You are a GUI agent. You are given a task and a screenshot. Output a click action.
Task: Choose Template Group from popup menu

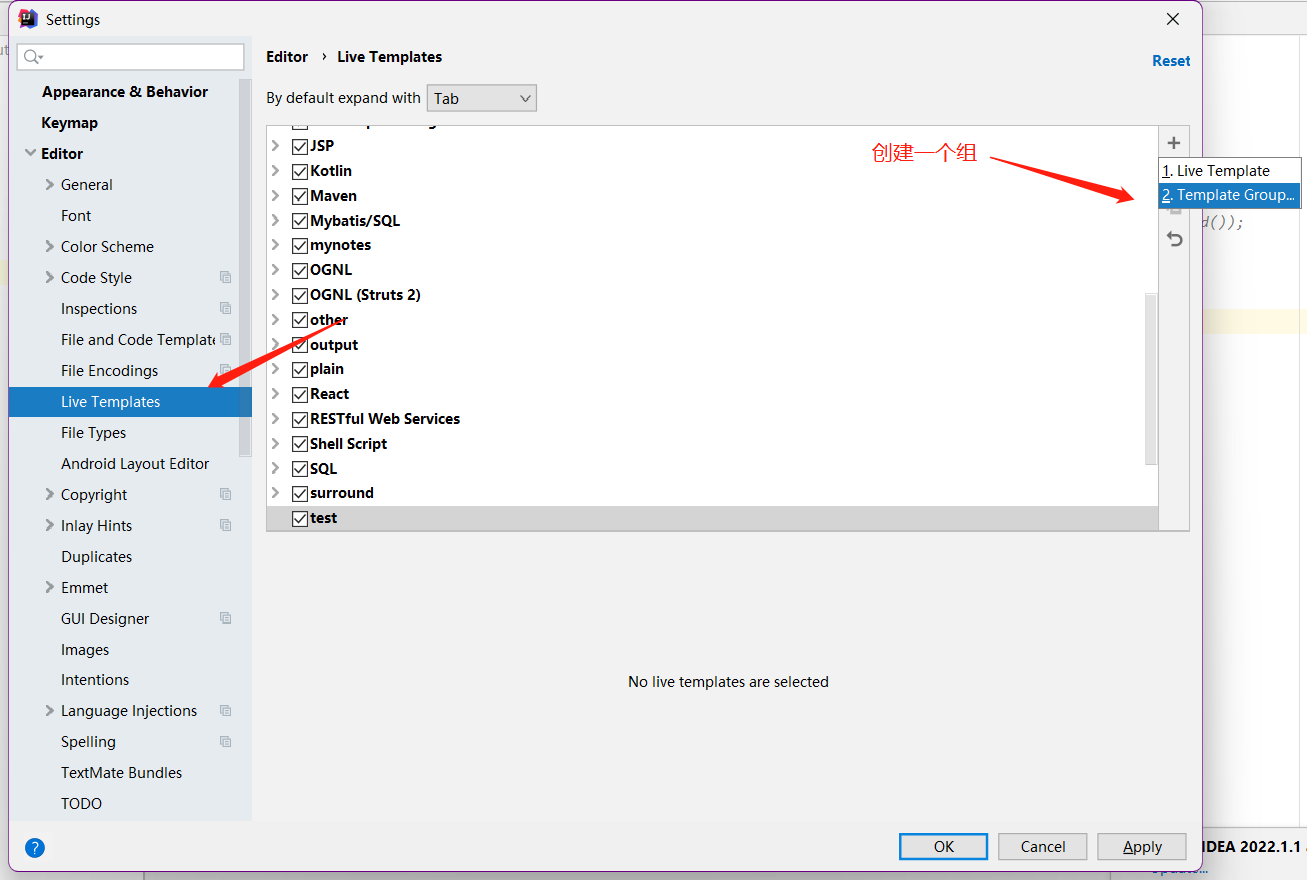(x=1229, y=195)
